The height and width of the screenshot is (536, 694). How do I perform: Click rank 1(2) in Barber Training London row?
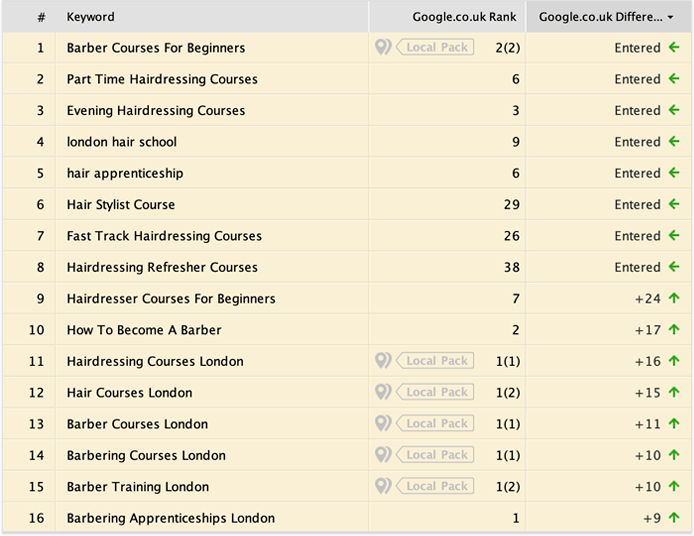[x=508, y=487]
